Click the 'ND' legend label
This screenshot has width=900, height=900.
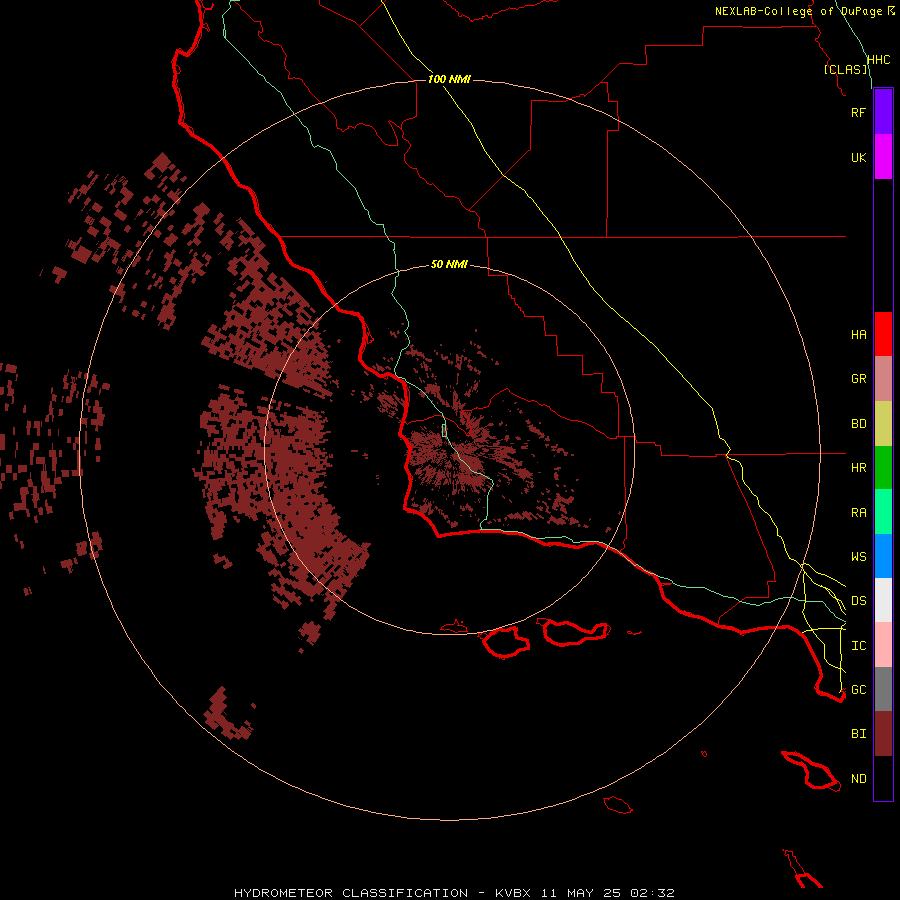(x=858, y=779)
